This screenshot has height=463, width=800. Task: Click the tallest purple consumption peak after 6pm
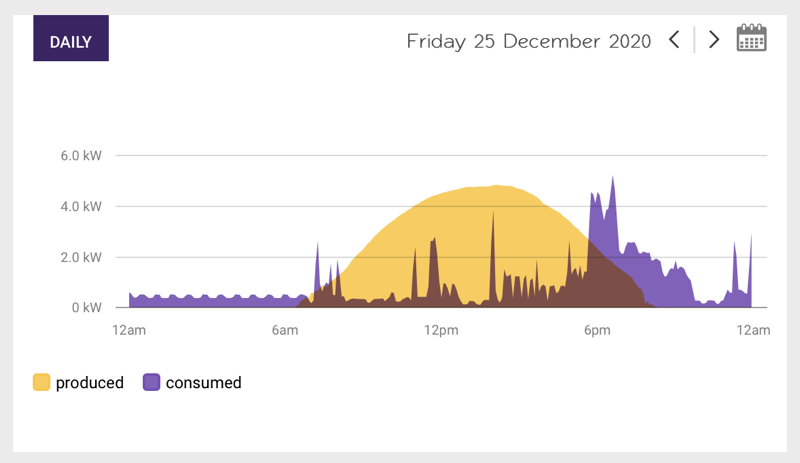[612, 182]
